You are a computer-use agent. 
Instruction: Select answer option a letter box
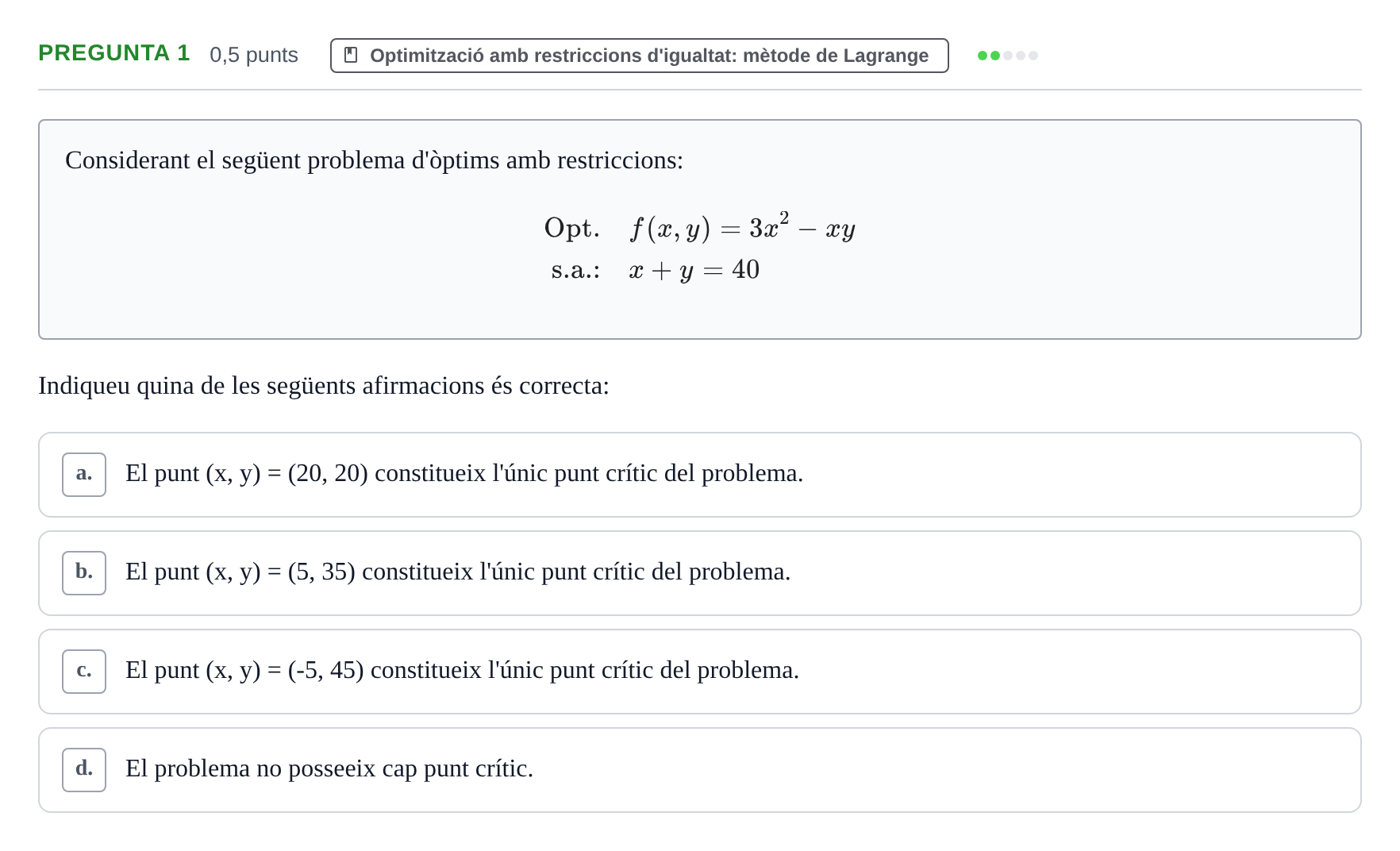(x=84, y=475)
